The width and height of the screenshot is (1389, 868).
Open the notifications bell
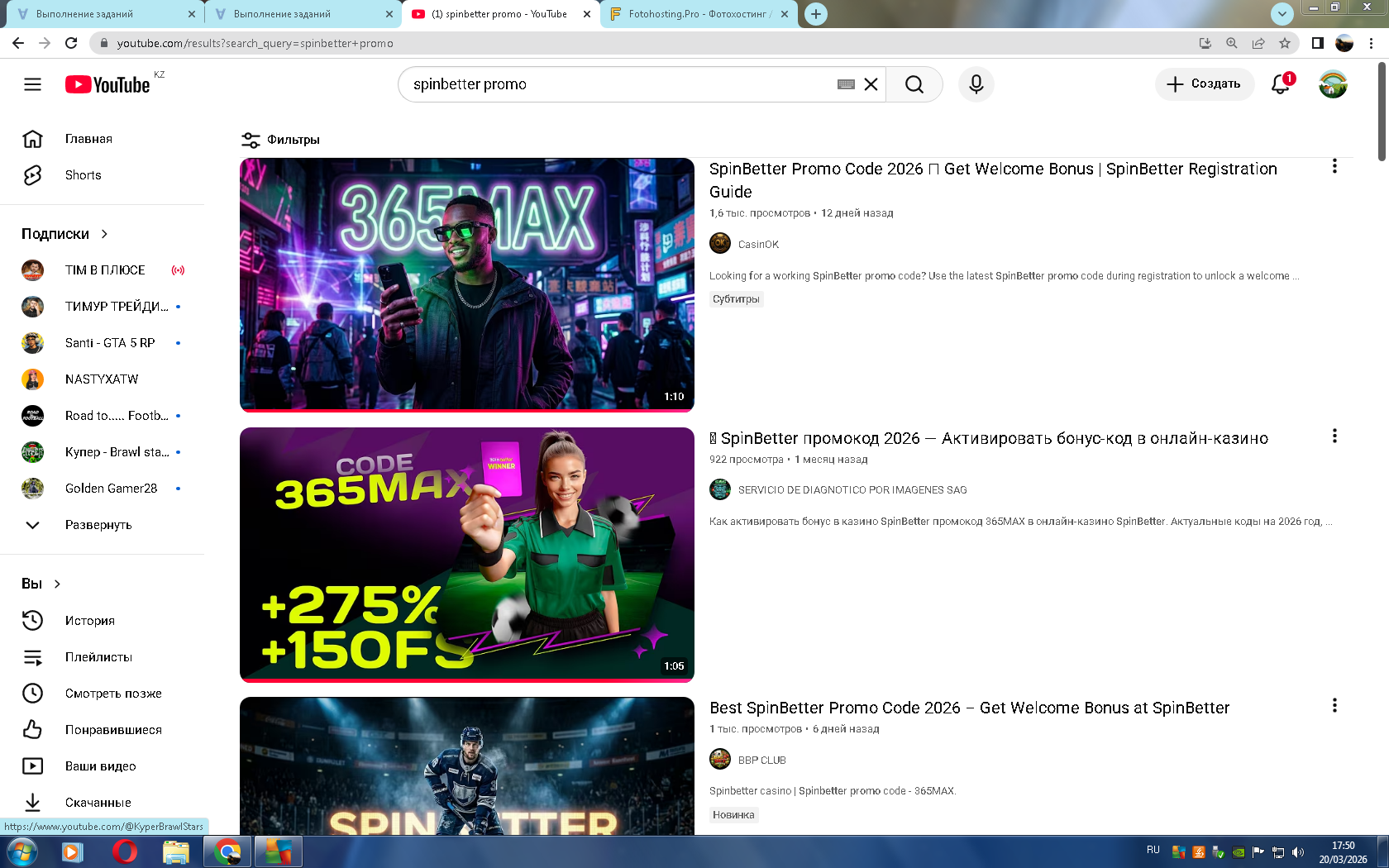click(x=1281, y=84)
